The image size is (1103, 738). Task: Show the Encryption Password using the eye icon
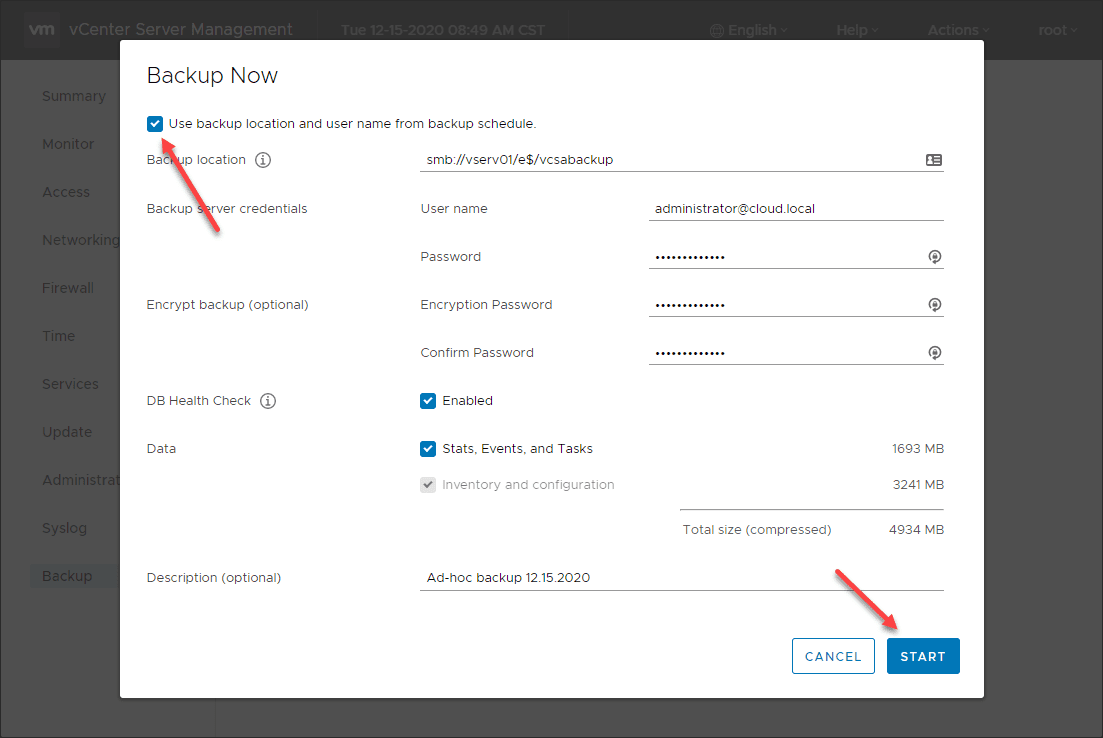pos(934,305)
